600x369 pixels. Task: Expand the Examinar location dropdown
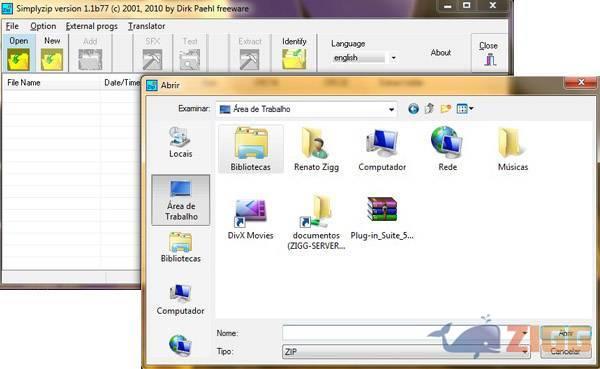tap(391, 109)
